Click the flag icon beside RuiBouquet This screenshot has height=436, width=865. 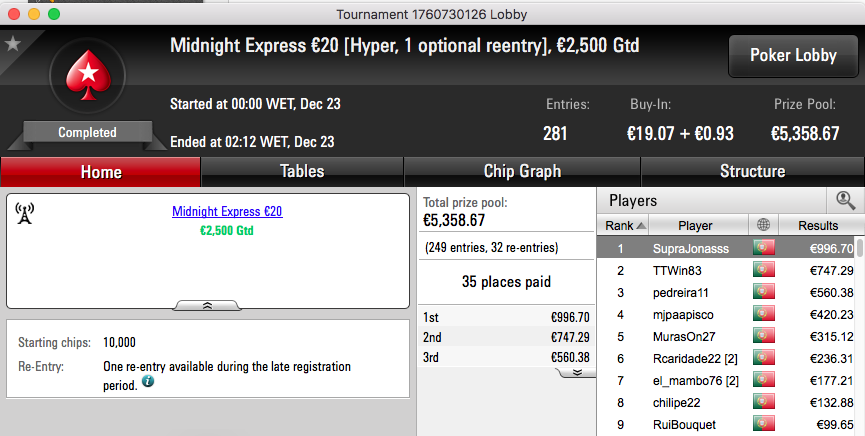[x=763, y=424]
